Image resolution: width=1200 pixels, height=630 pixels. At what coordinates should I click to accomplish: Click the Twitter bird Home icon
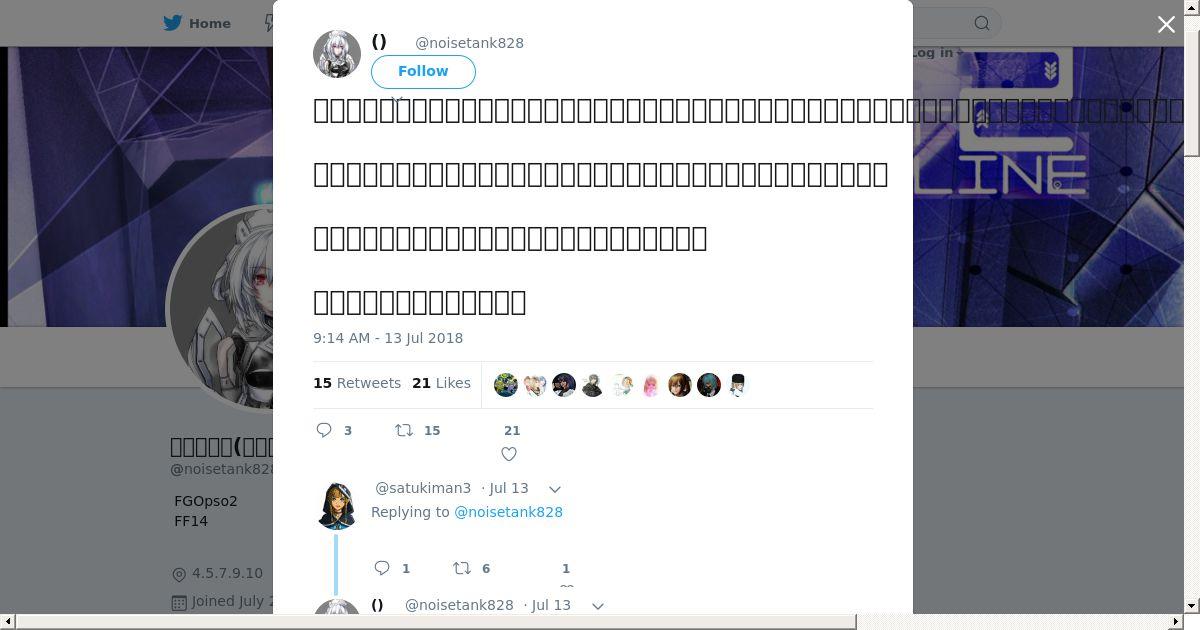click(x=174, y=23)
